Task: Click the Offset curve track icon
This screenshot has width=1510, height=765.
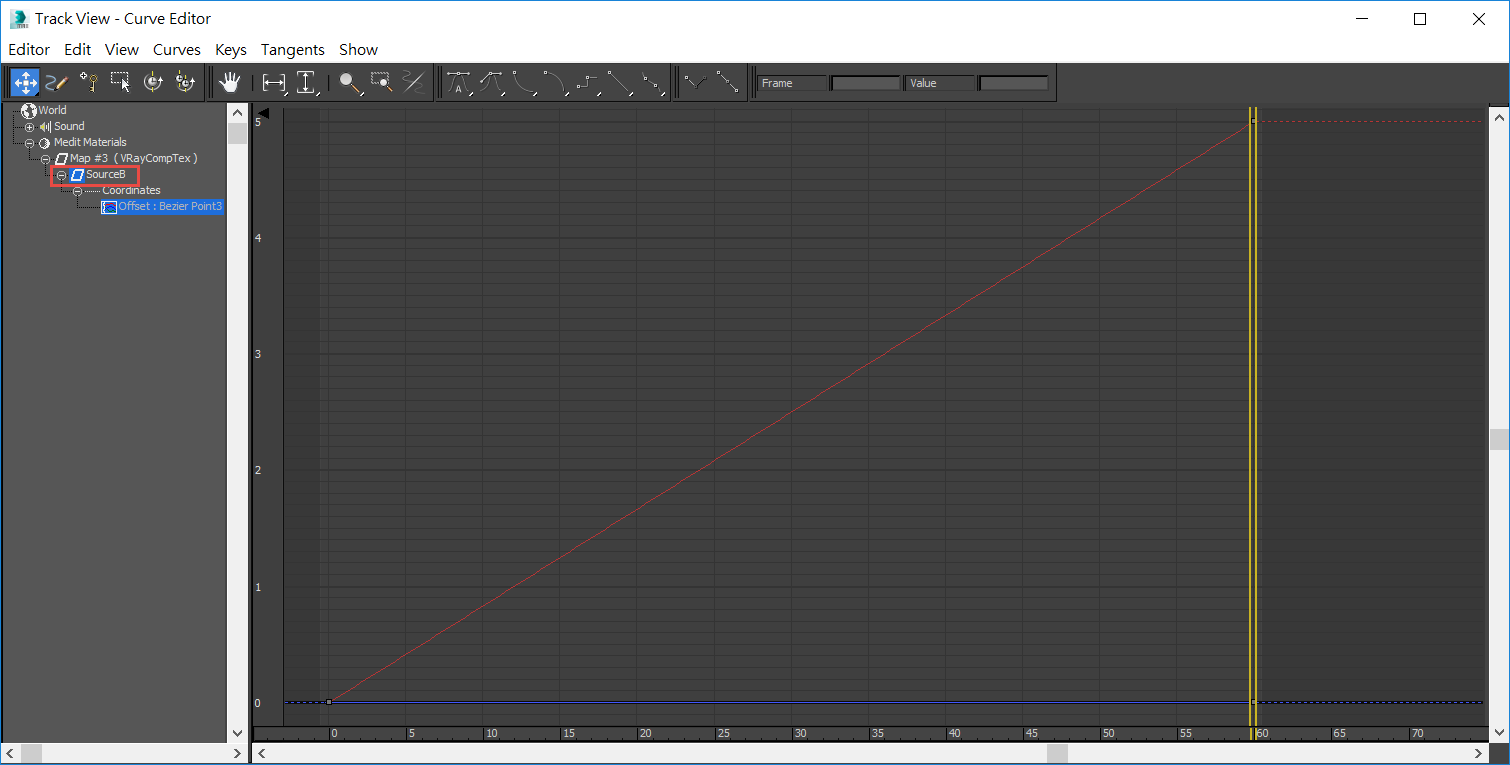Action: [109, 207]
